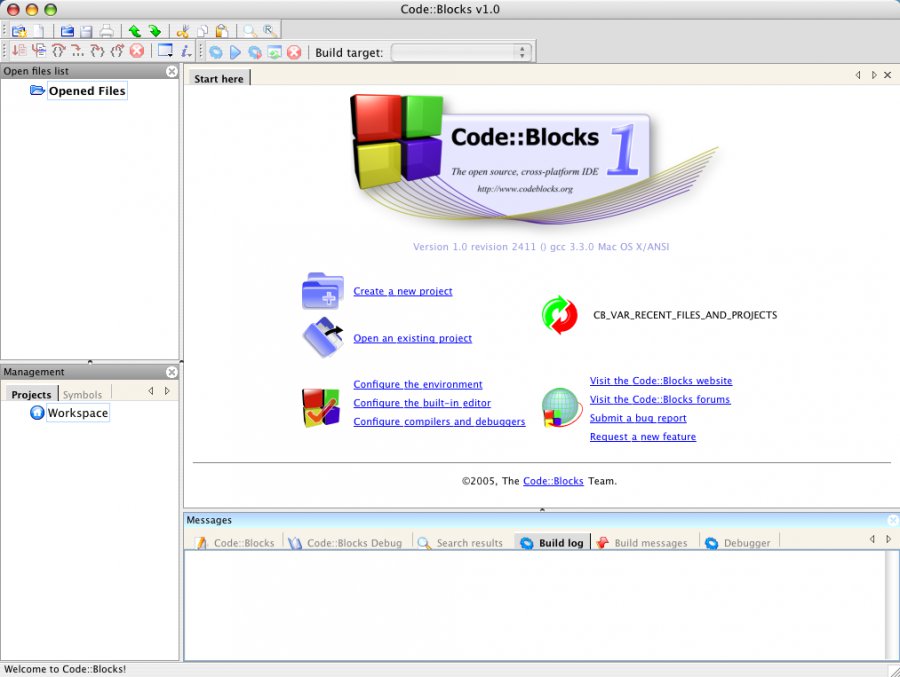The height and width of the screenshot is (677, 900).
Task: Click the Run blue play icon
Action: pyautogui.click(x=235, y=53)
